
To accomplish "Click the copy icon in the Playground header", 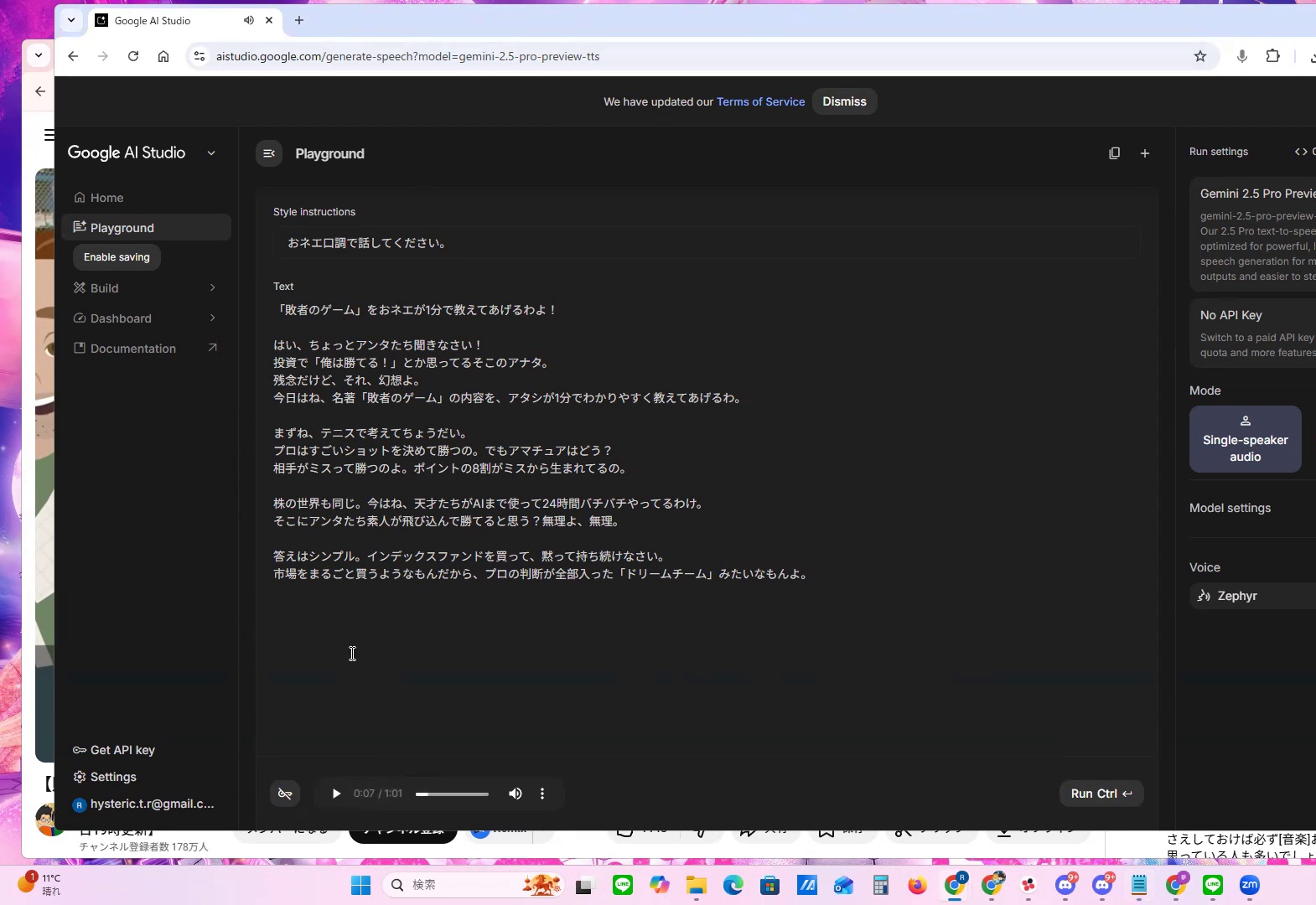I will pos(1114,153).
